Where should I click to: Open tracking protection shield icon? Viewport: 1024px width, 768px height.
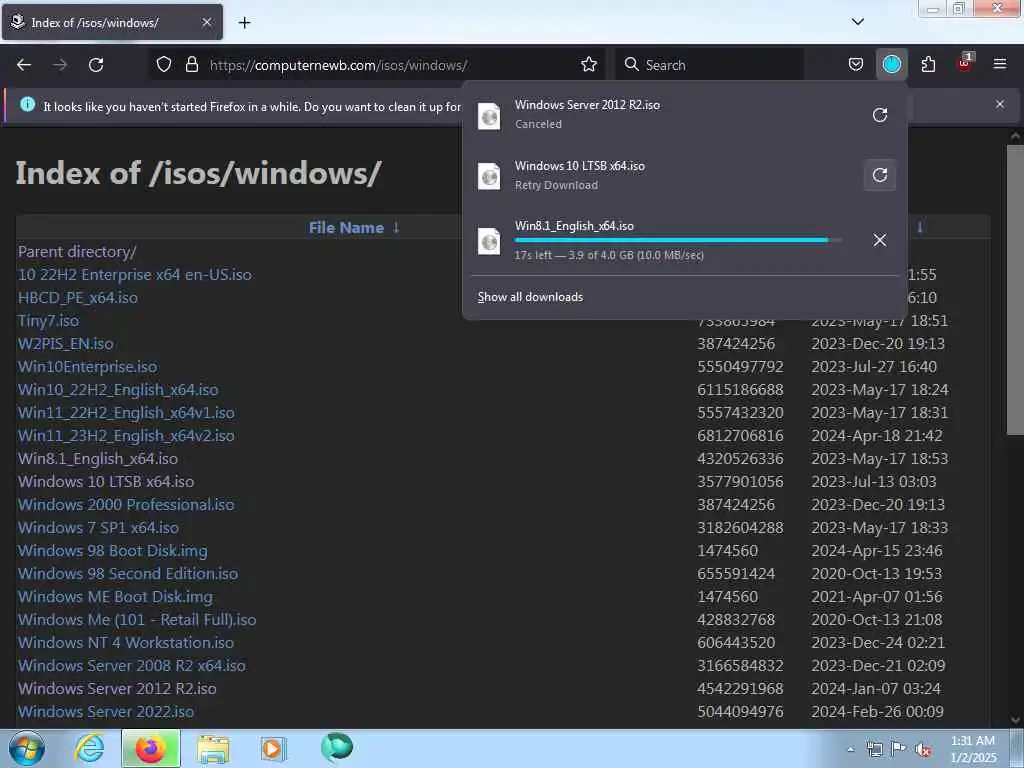[164, 65]
